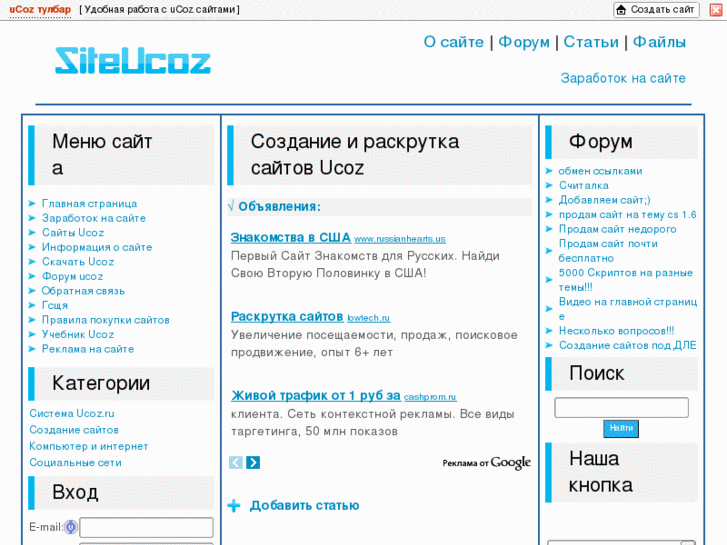Go to the top Форум menu item
This screenshot has width=727, height=545.
point(524,42)
